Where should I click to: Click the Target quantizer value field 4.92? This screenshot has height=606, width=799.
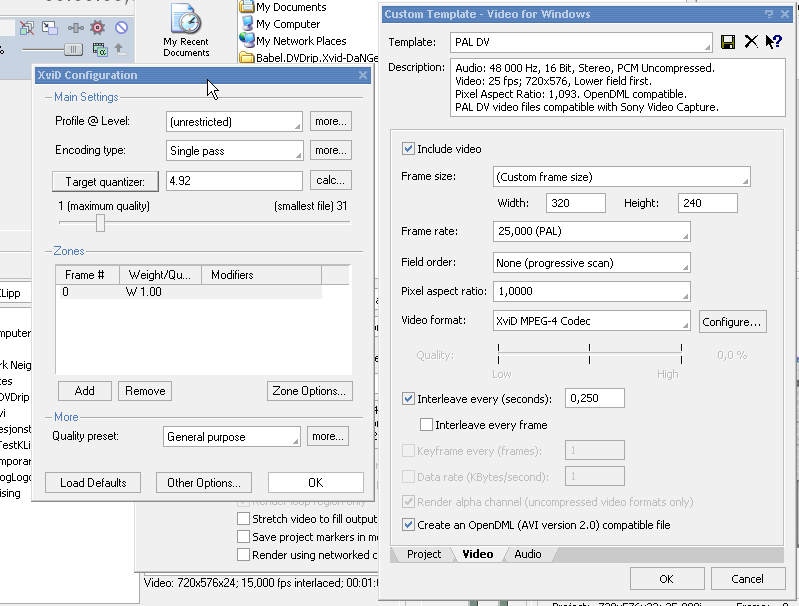pos(234,181)
